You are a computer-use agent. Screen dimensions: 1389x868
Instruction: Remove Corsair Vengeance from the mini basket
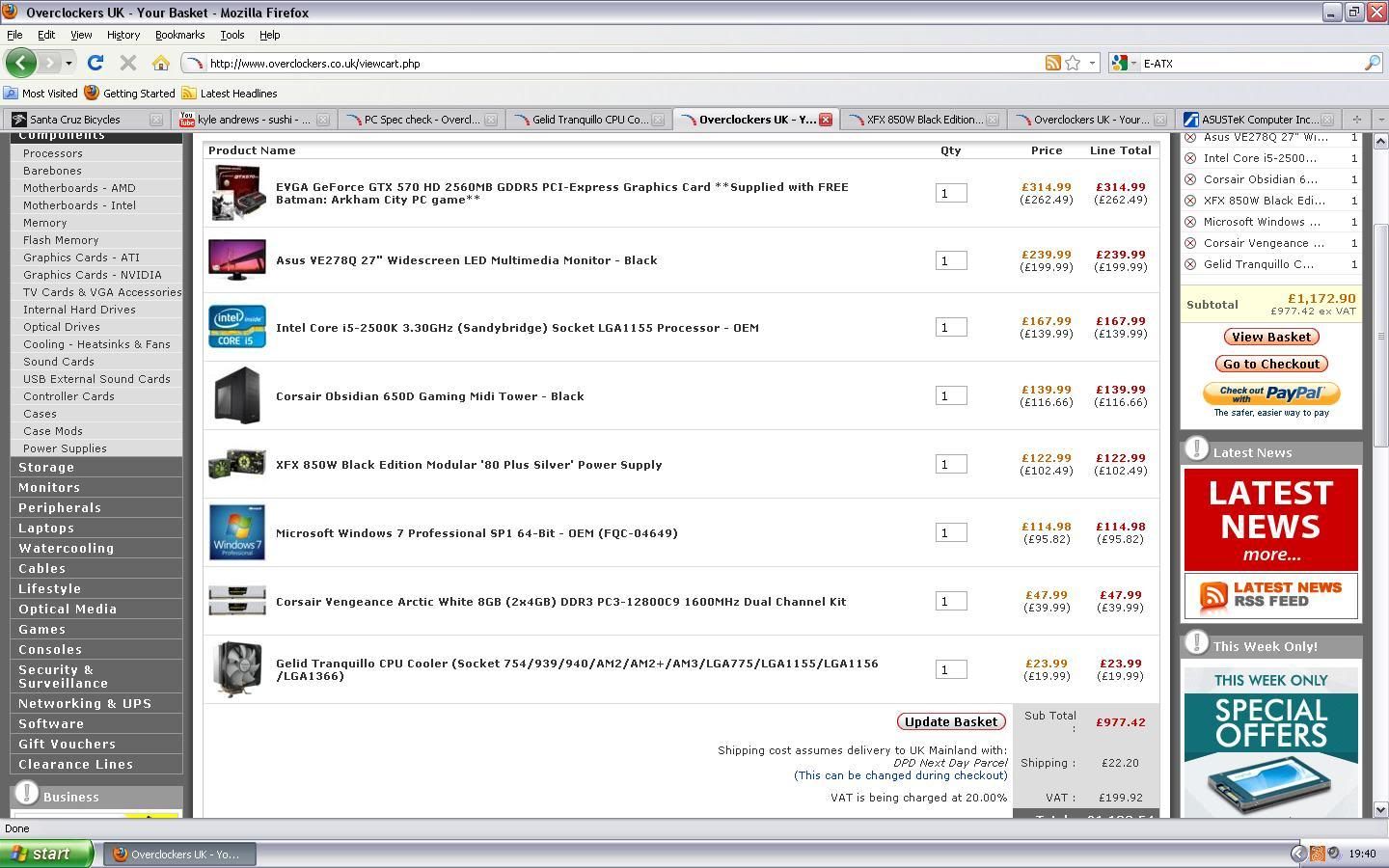point(1190,243)
